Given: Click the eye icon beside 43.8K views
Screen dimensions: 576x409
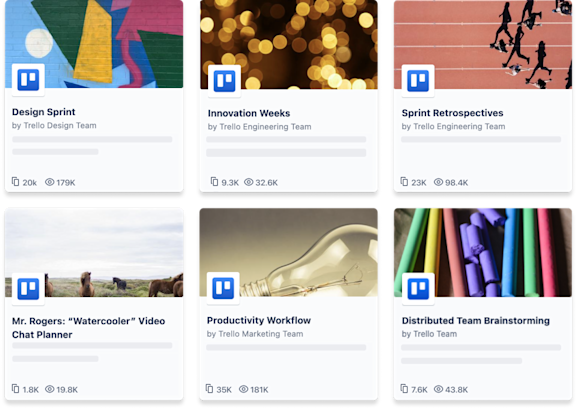Looking at the screenshot, I should 438,389.
